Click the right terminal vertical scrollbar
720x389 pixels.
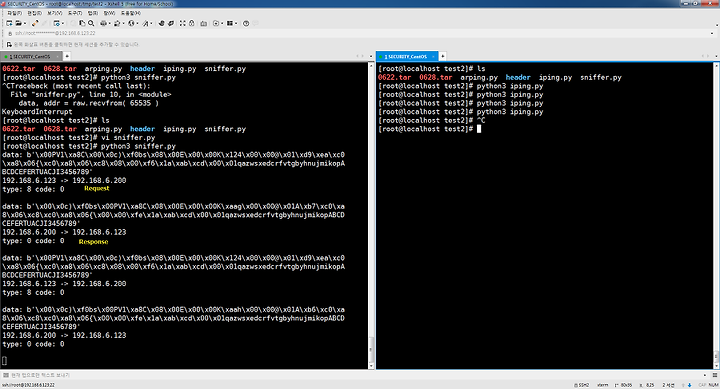point(716,215)
